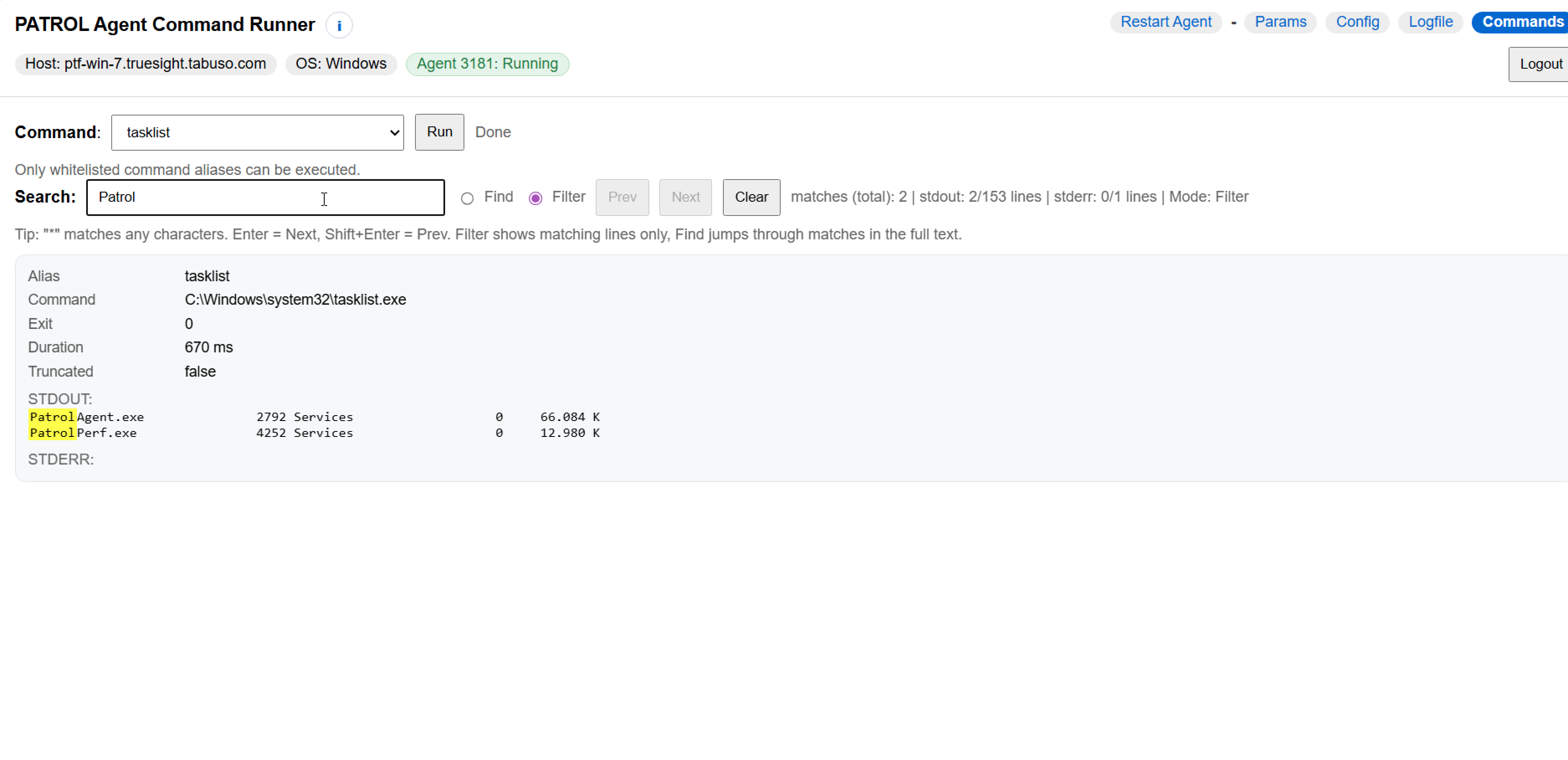Click the Agent 3181 Running status badge
1568x760 pixels.
tap(487, 64)
